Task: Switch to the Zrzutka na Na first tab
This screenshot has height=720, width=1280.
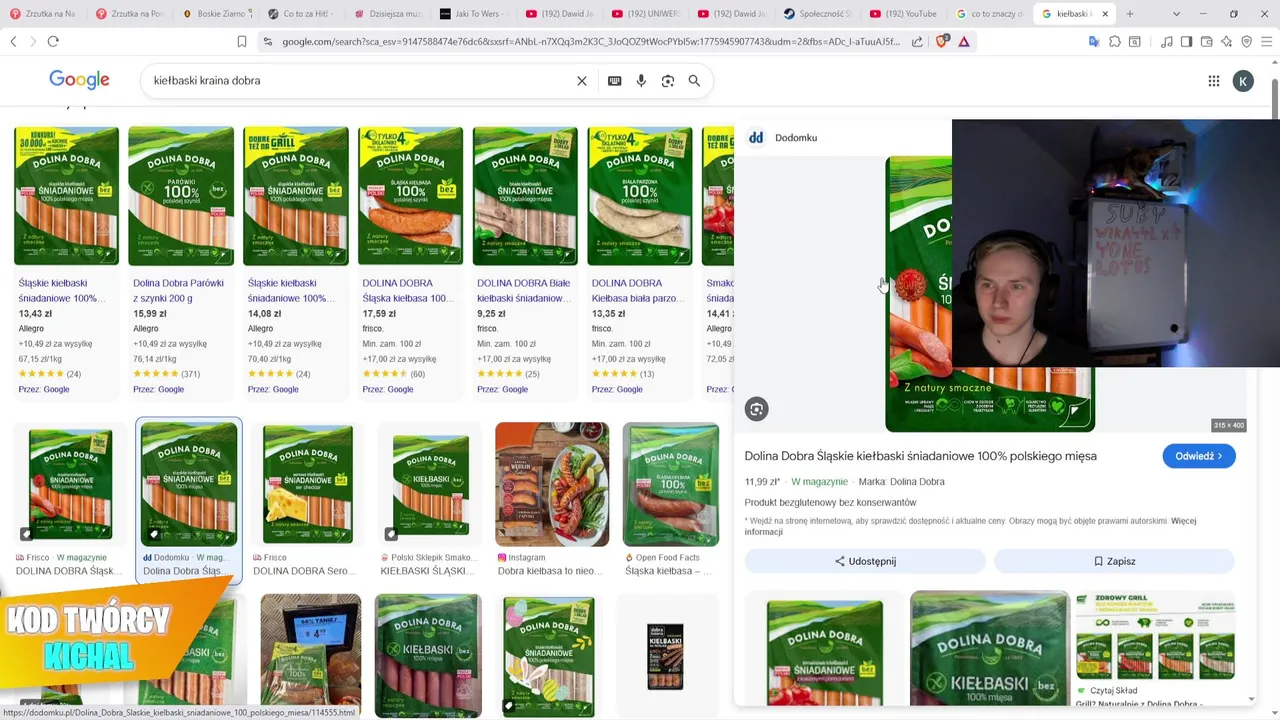Action: click(x=44, y=14)
